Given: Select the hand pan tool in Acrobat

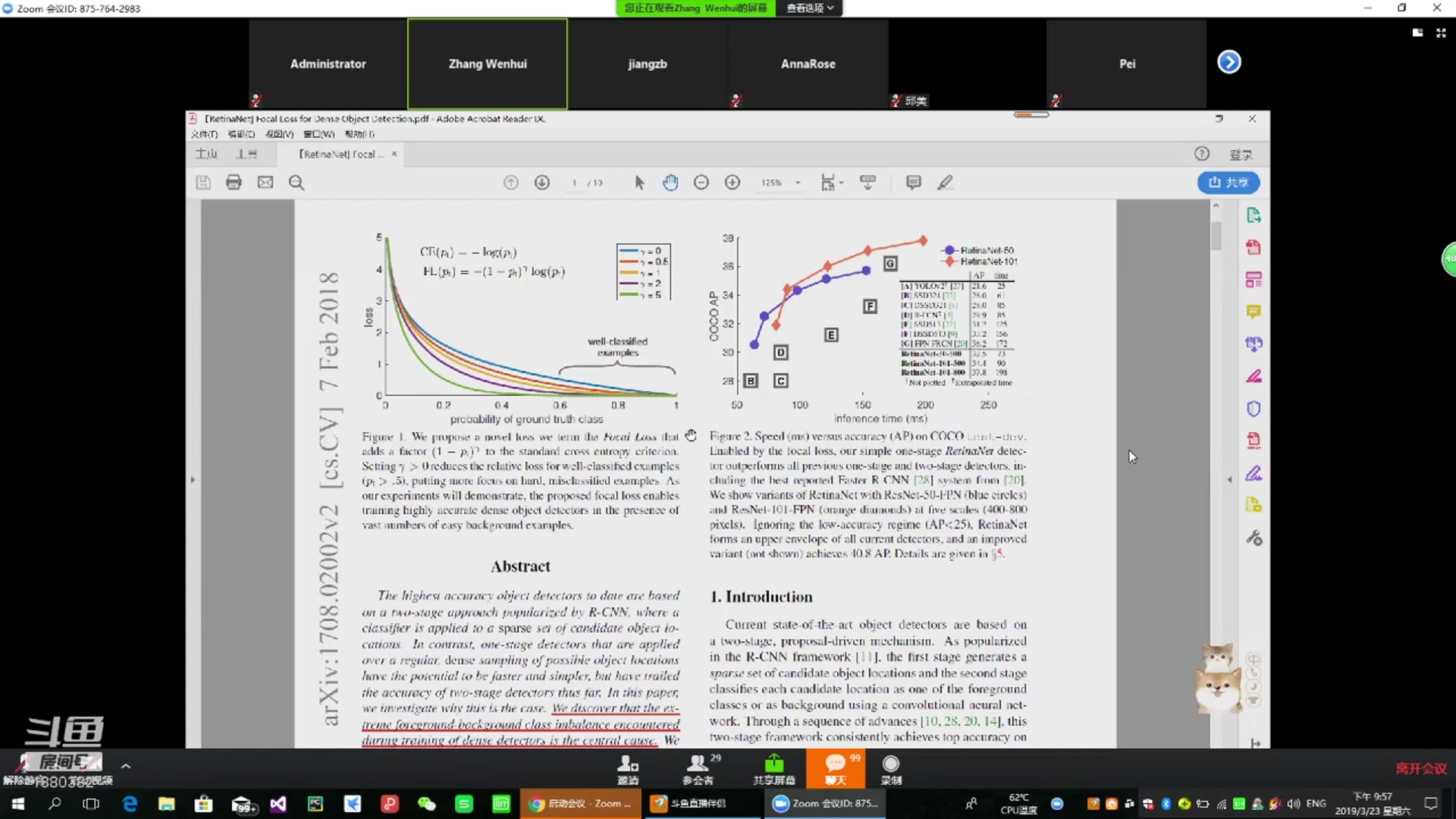Looking at the screenshot, I should [670, 183].
